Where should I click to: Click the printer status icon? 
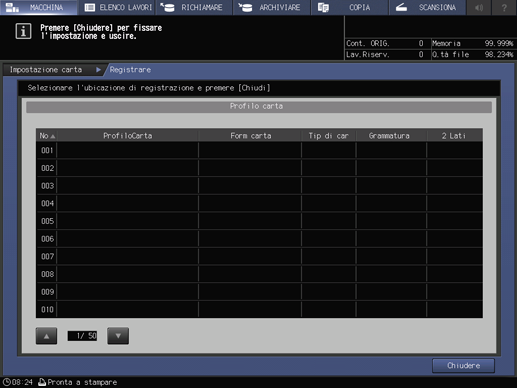click(42, 382)
